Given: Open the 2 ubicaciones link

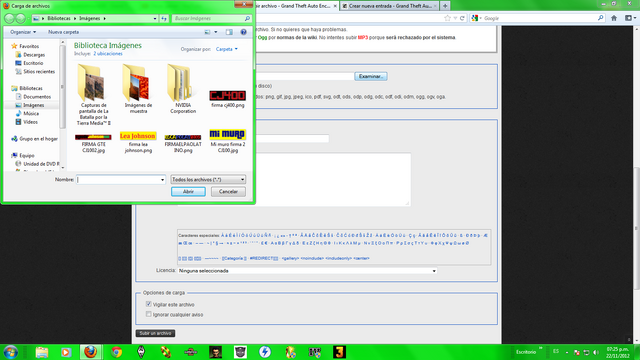Looking at the screenshot, I should coord(108,54).
